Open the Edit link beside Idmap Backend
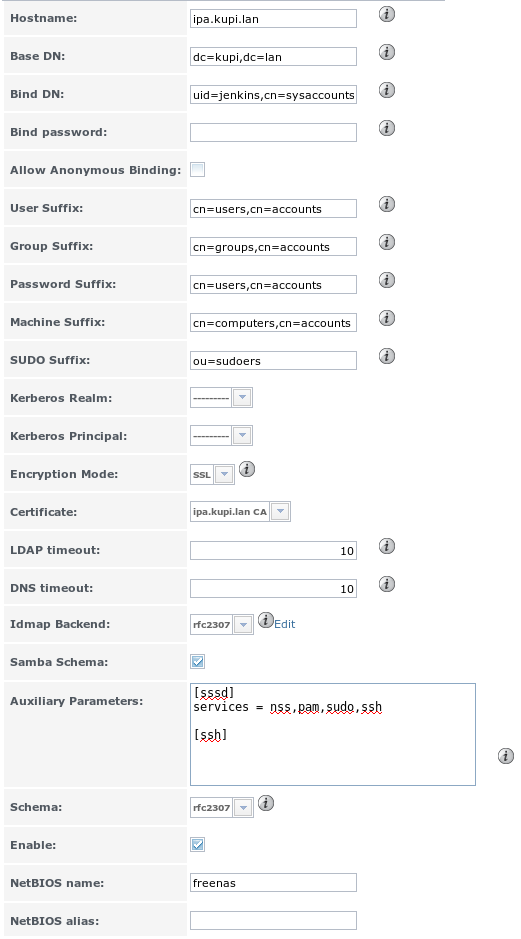Image resolution: width=521 pixels, height=939 pixels. pos(284,624)
